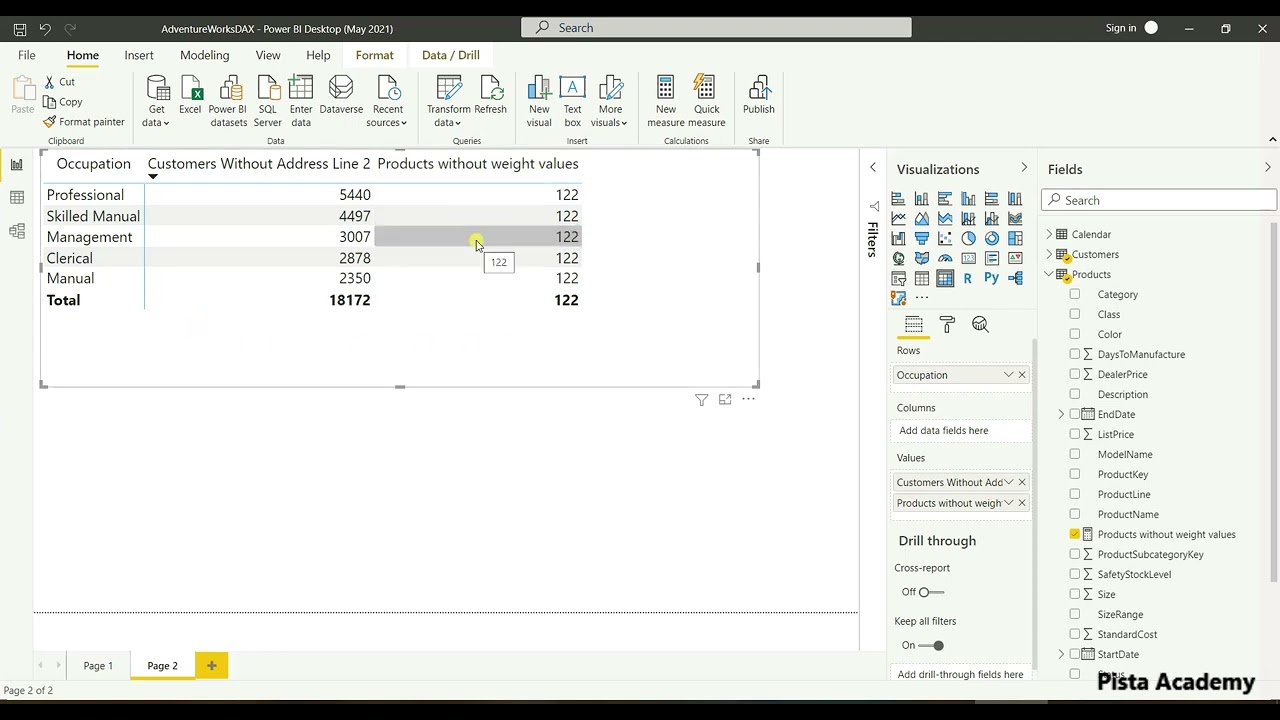Select the pie chart visual
The width and height of the screenshot is (1280, 720).
pos(968,238)
